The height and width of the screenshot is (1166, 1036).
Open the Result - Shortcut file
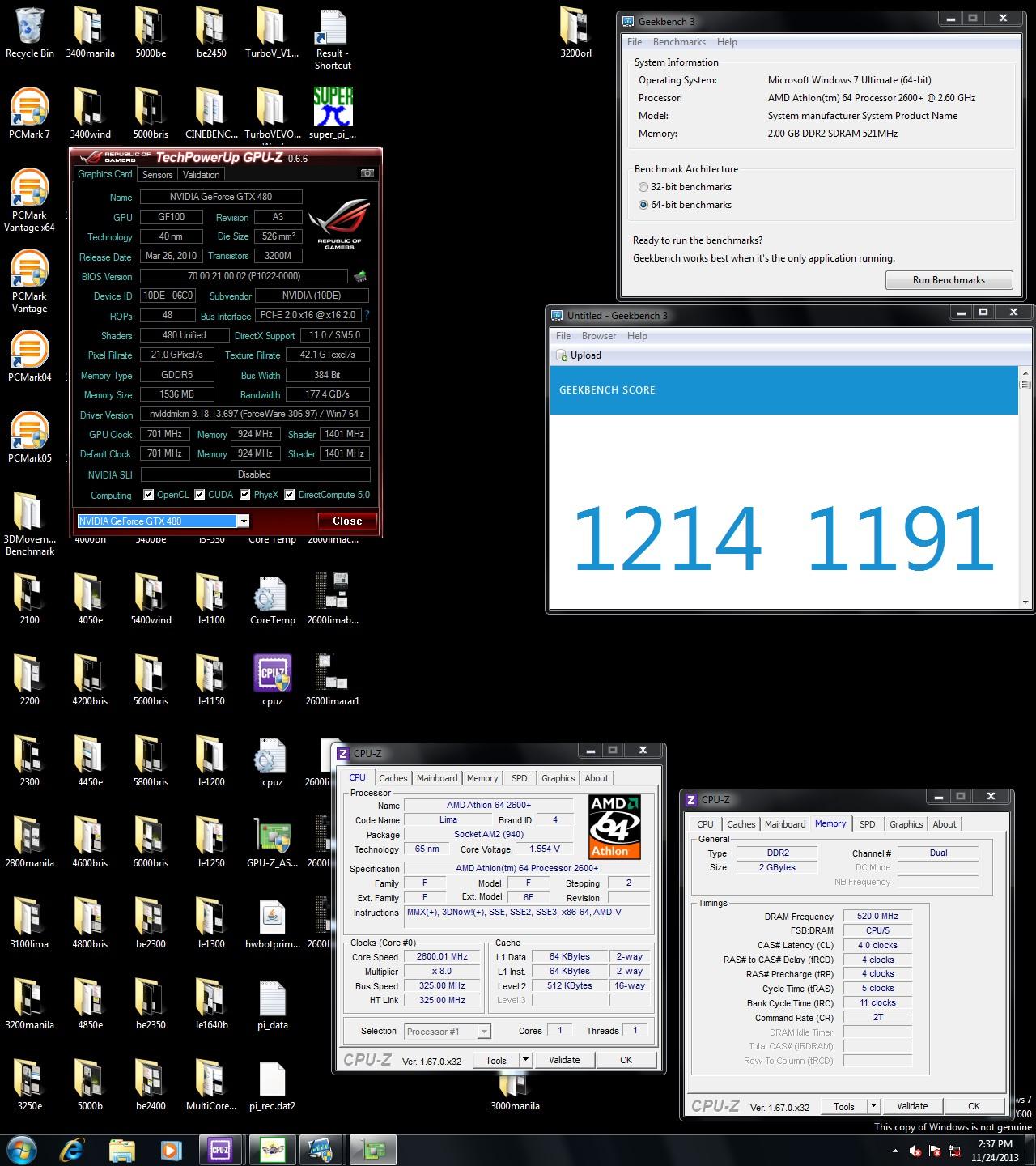(333, 39)
